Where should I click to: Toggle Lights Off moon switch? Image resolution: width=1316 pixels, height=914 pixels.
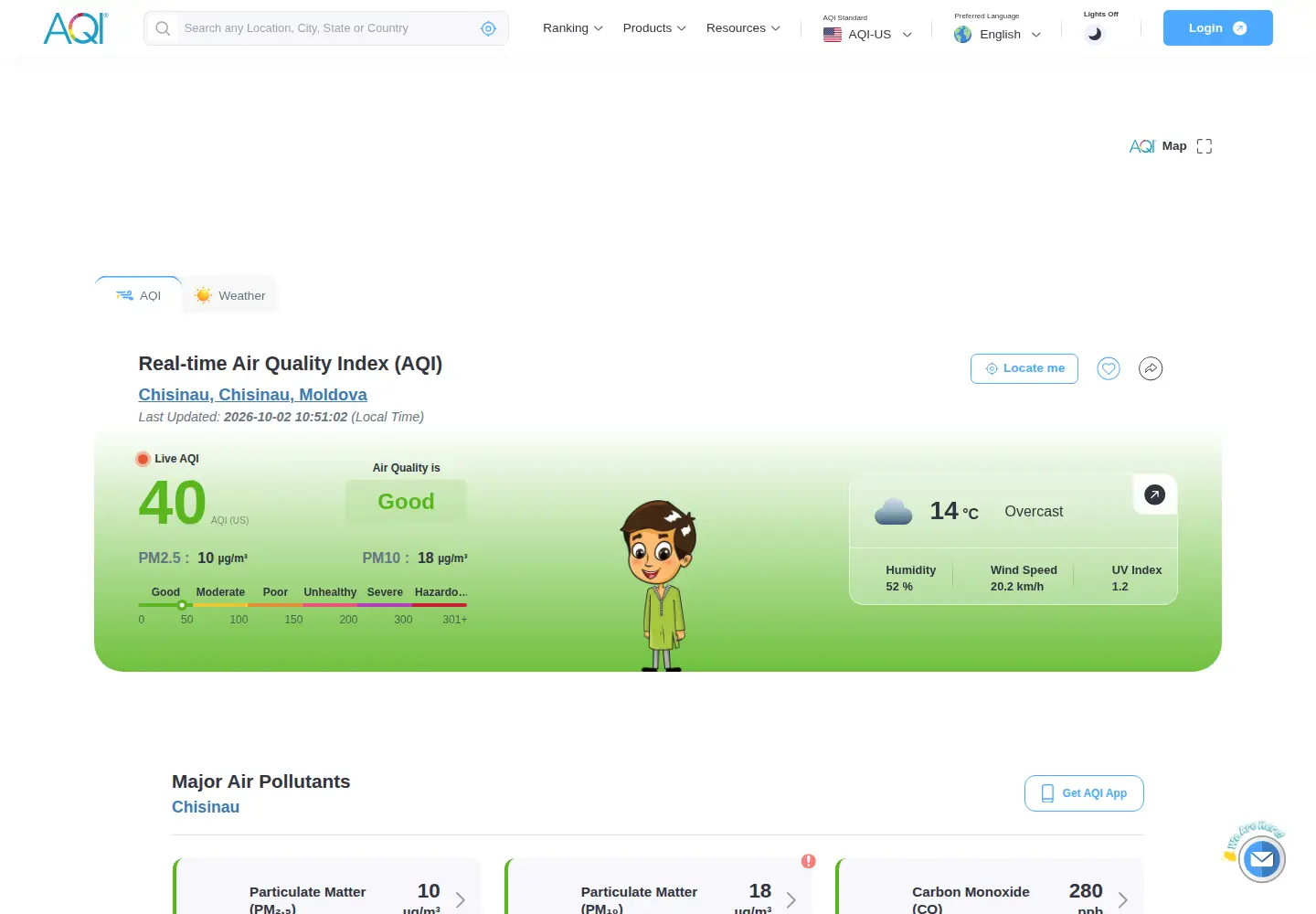click(1094, 34)
